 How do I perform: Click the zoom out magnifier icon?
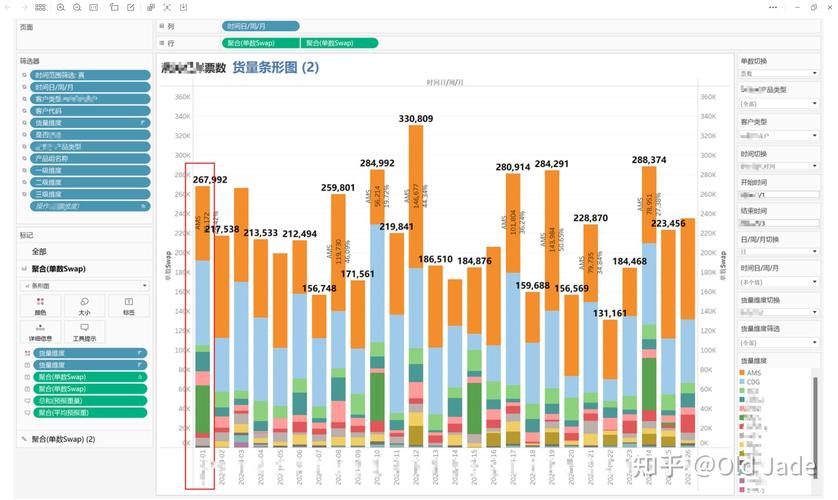tap(77, 7)
